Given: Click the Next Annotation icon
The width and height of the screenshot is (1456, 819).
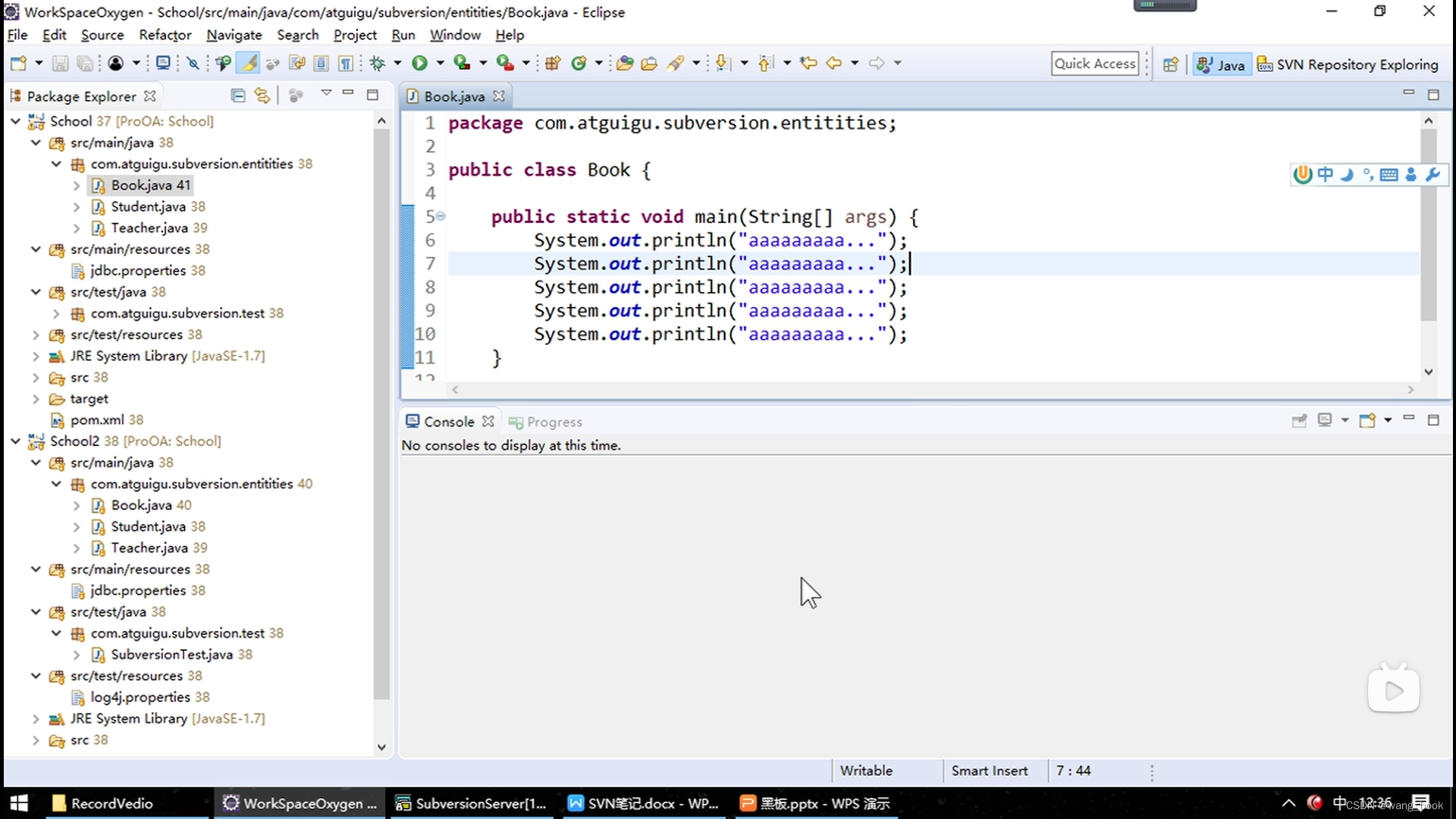Looking at the screenshot, I should tap(723, 63).
